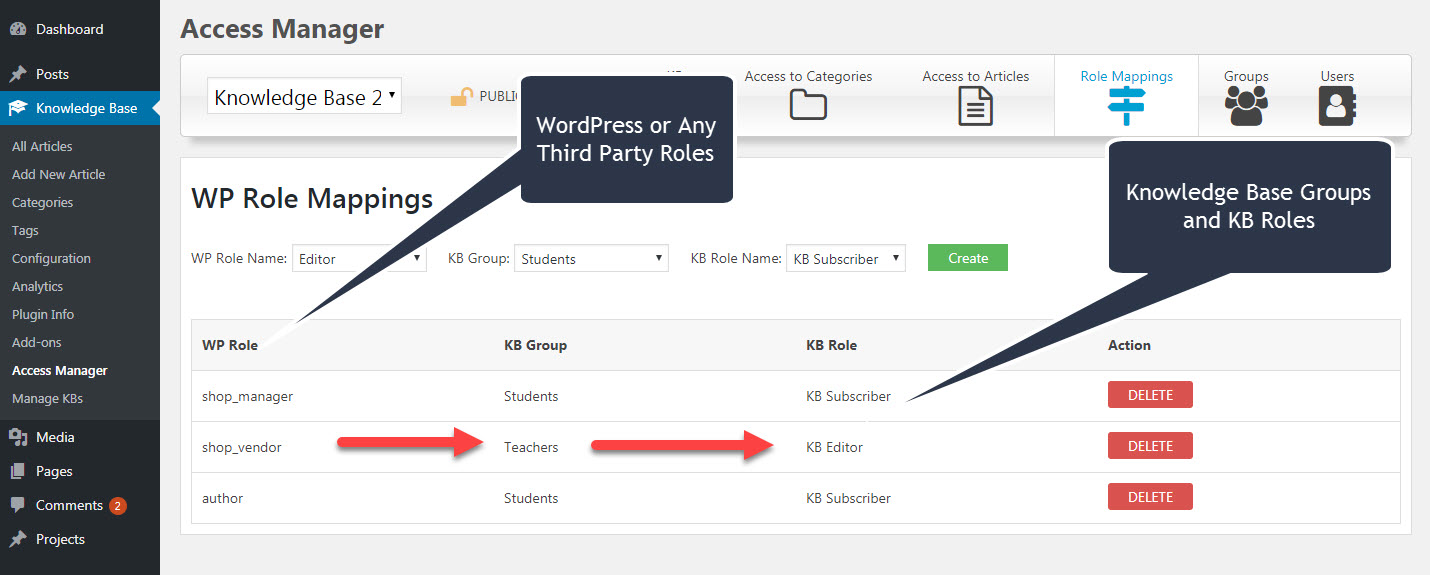
Task: Go to All Articles
Action: click(42, 146)
